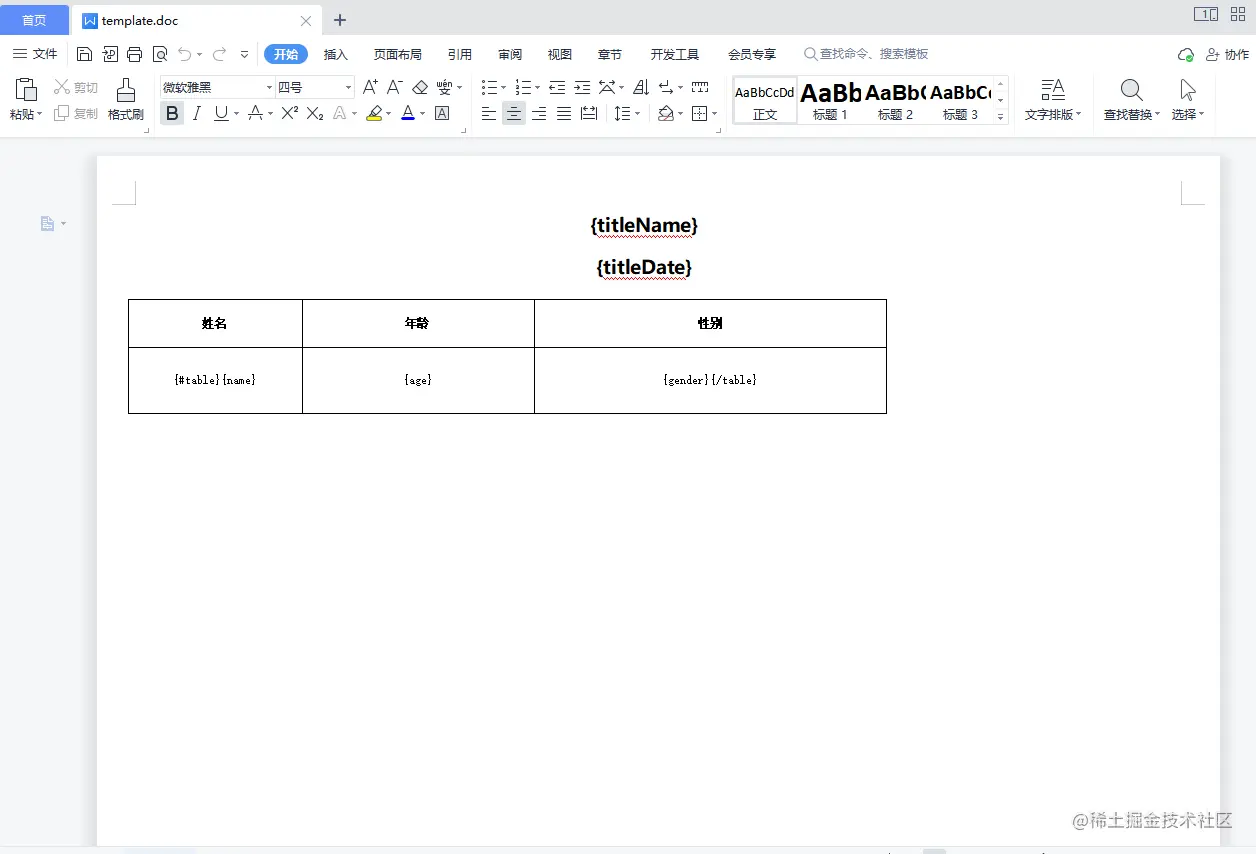Image resolution: width=1256 pixels, height=854 pixels.
Task: Click the paragraph shading paint bucket
Action: point(666,114)
